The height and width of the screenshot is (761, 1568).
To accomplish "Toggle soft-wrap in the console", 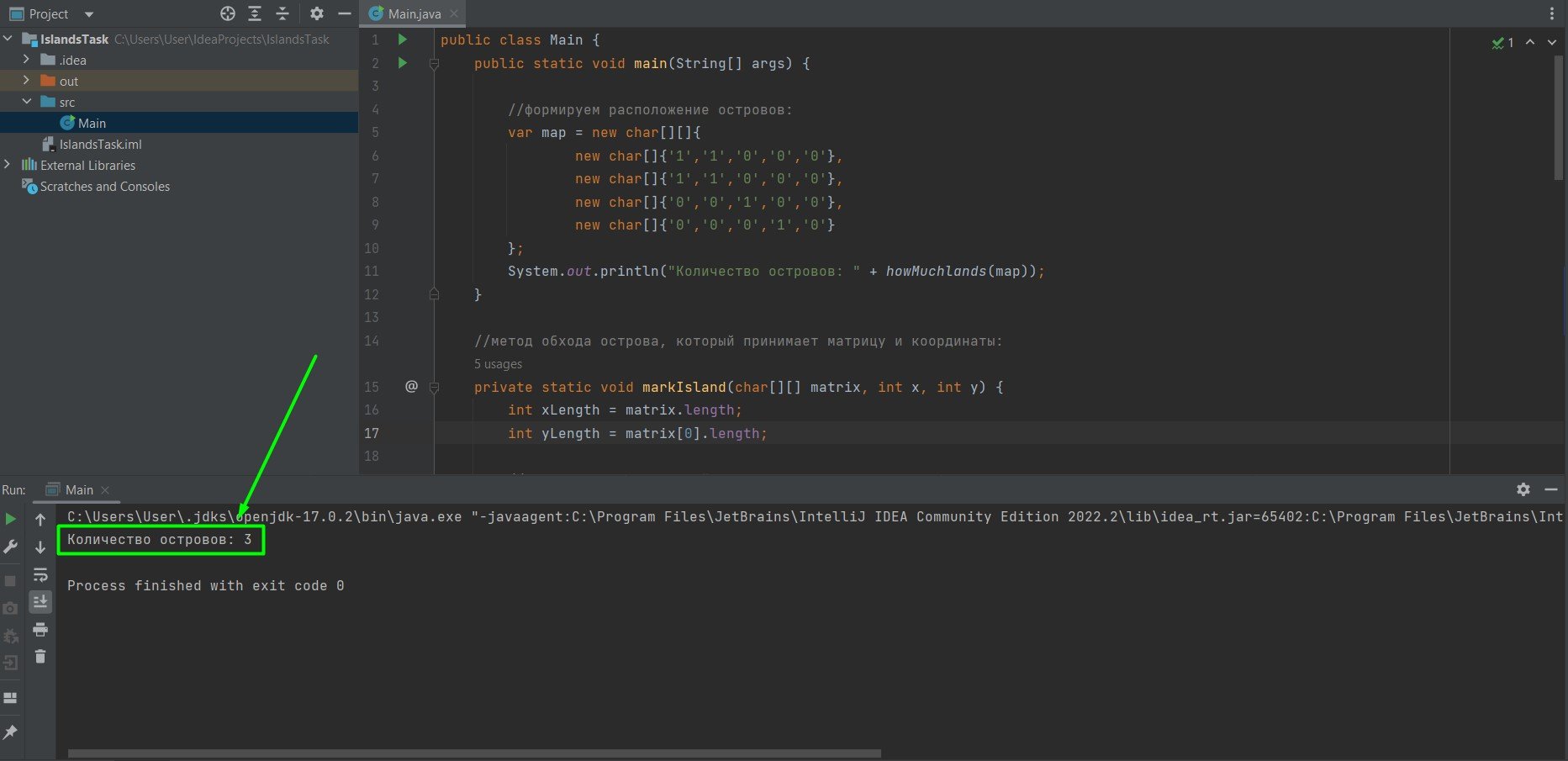I will click(40, 575).
